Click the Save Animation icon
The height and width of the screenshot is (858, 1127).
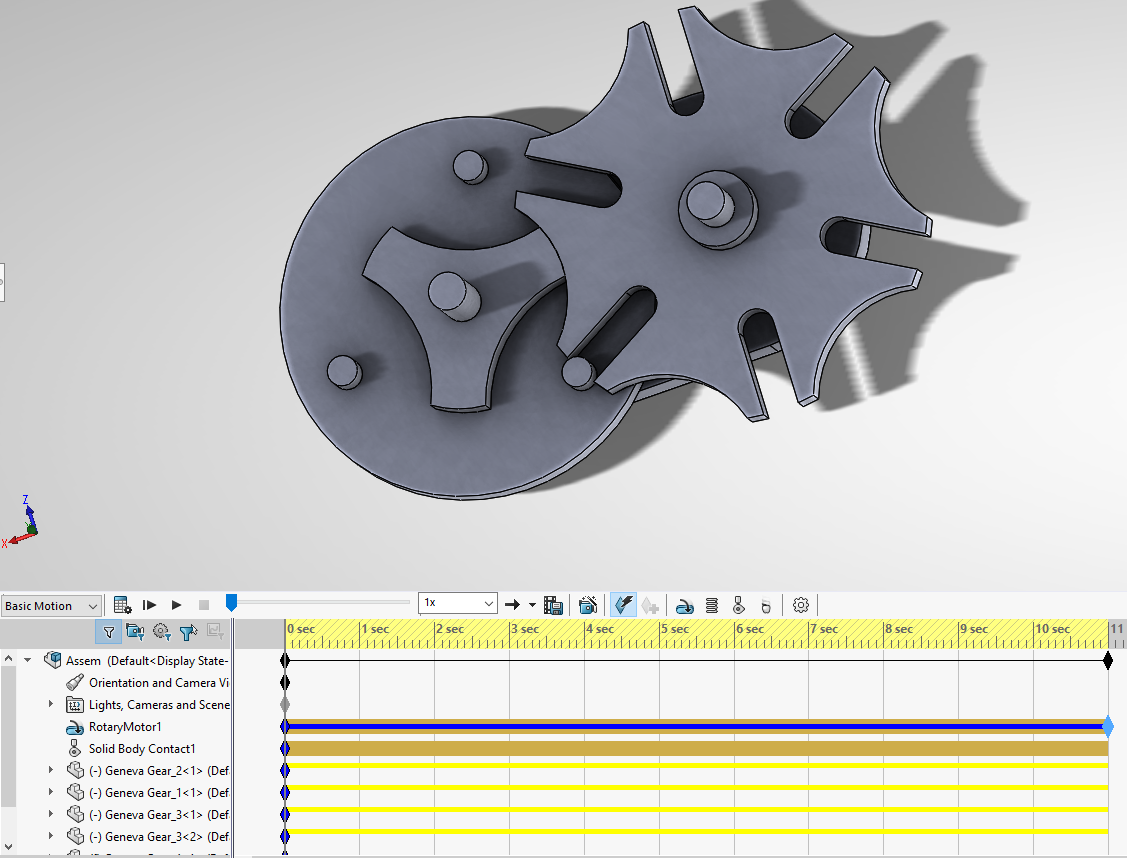coord(553,605)
